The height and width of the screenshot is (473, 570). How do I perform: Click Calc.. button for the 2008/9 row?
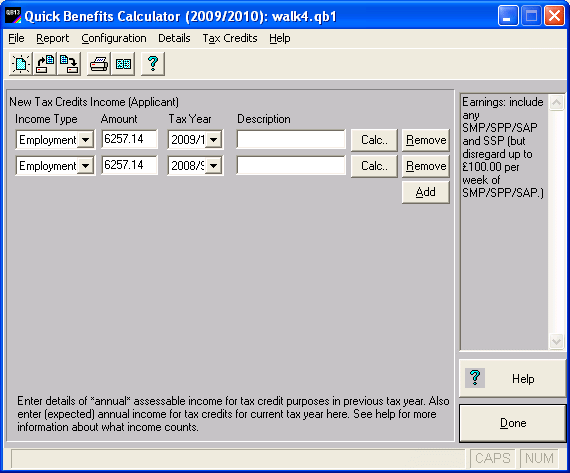[374, 166]
